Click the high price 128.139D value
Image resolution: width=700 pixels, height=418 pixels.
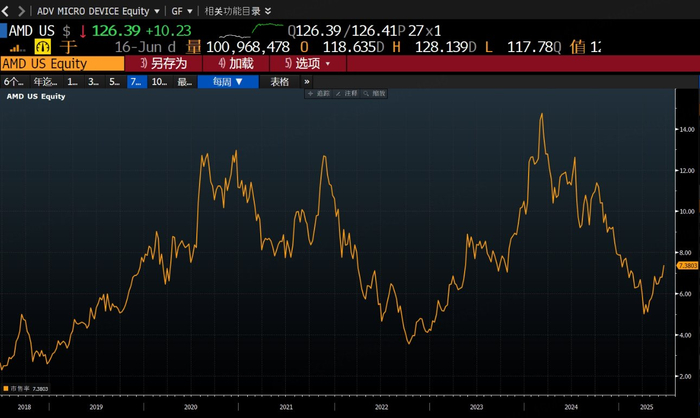[446, 47]
